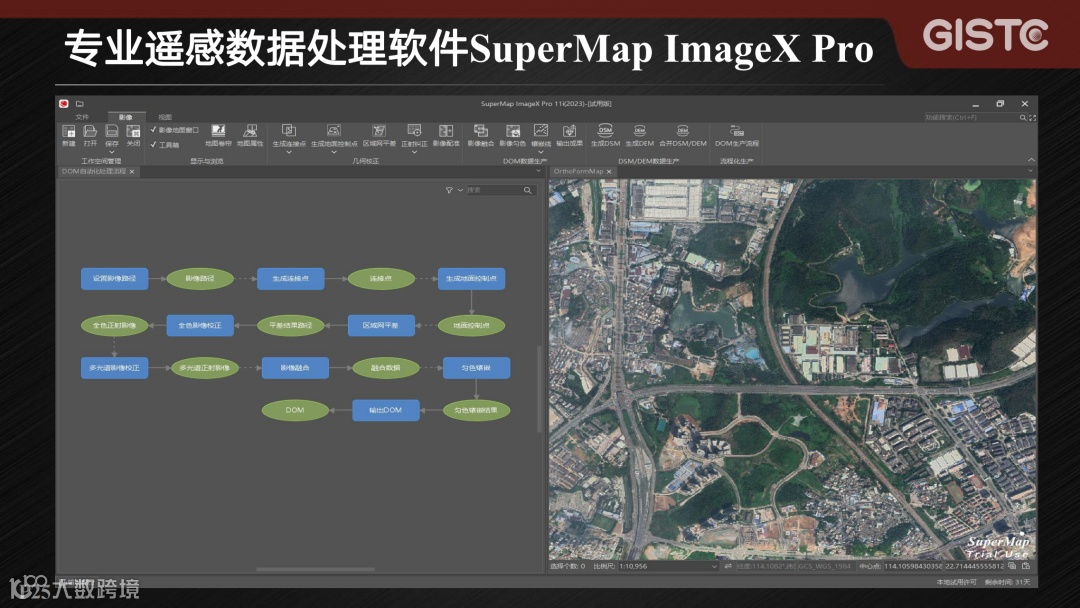Select the 匀色镶嵌 workflow node
The image size is (1080, 608).
pyautogui.click(x=477, y=368)
